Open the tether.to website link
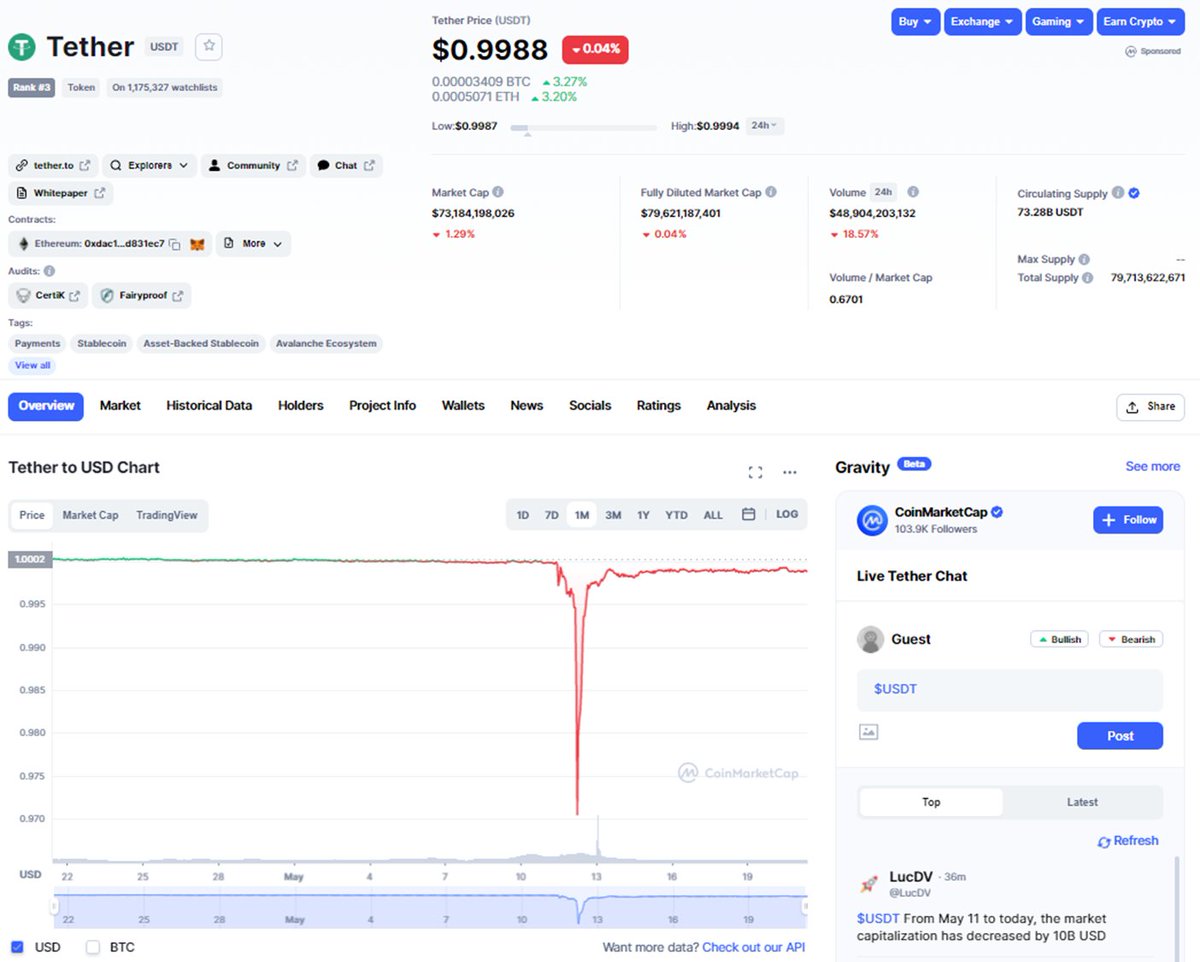Image resolution: width=1200 pixels, height=962 pixels. (x=53, y=165)
